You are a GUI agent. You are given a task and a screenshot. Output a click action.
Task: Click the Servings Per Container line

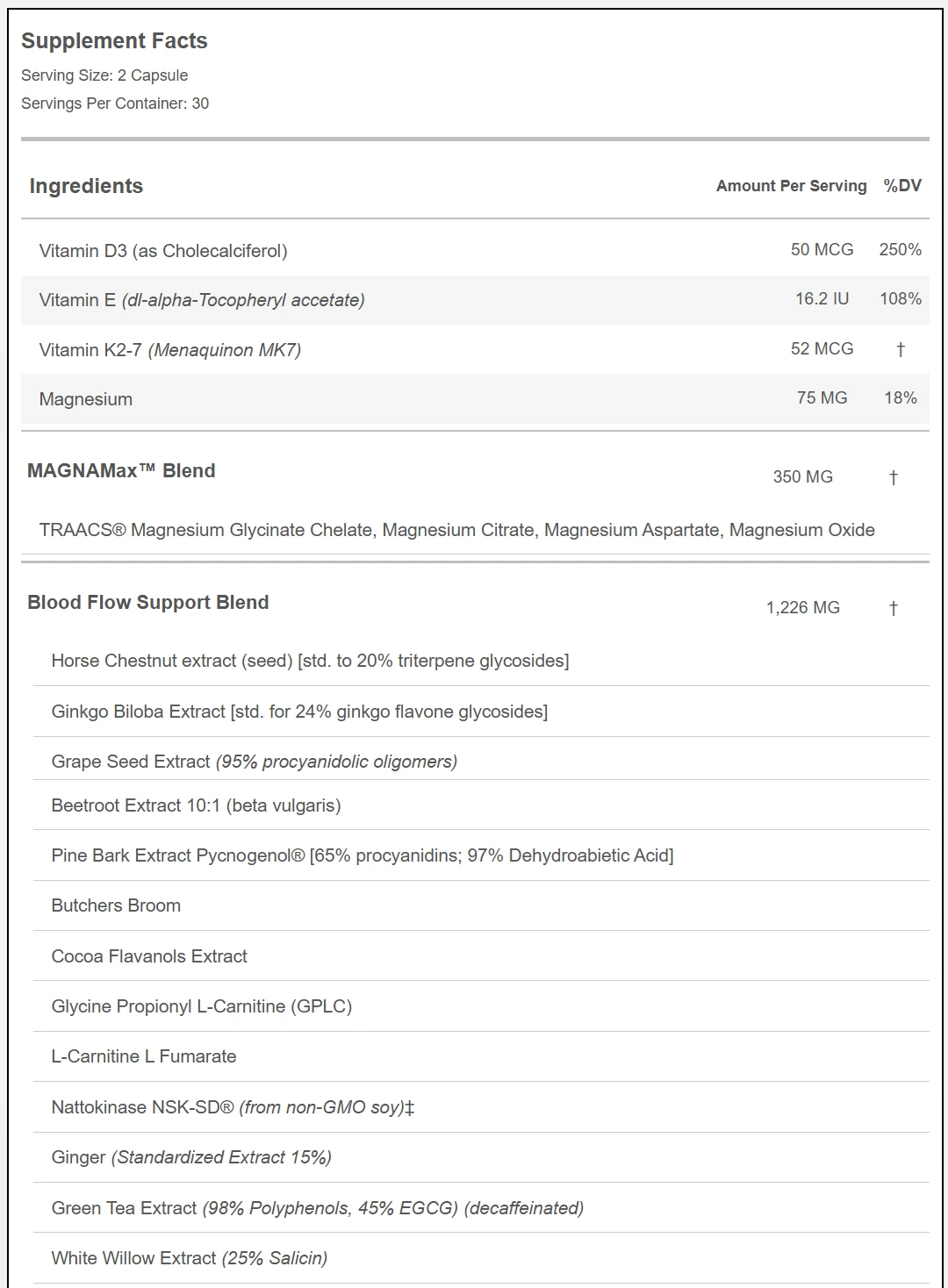115,104
